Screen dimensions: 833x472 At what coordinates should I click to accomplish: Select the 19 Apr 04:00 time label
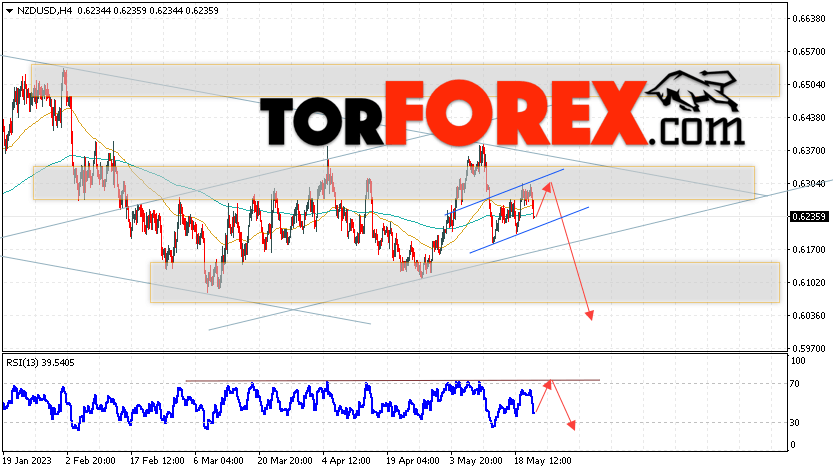click(413, 460)
